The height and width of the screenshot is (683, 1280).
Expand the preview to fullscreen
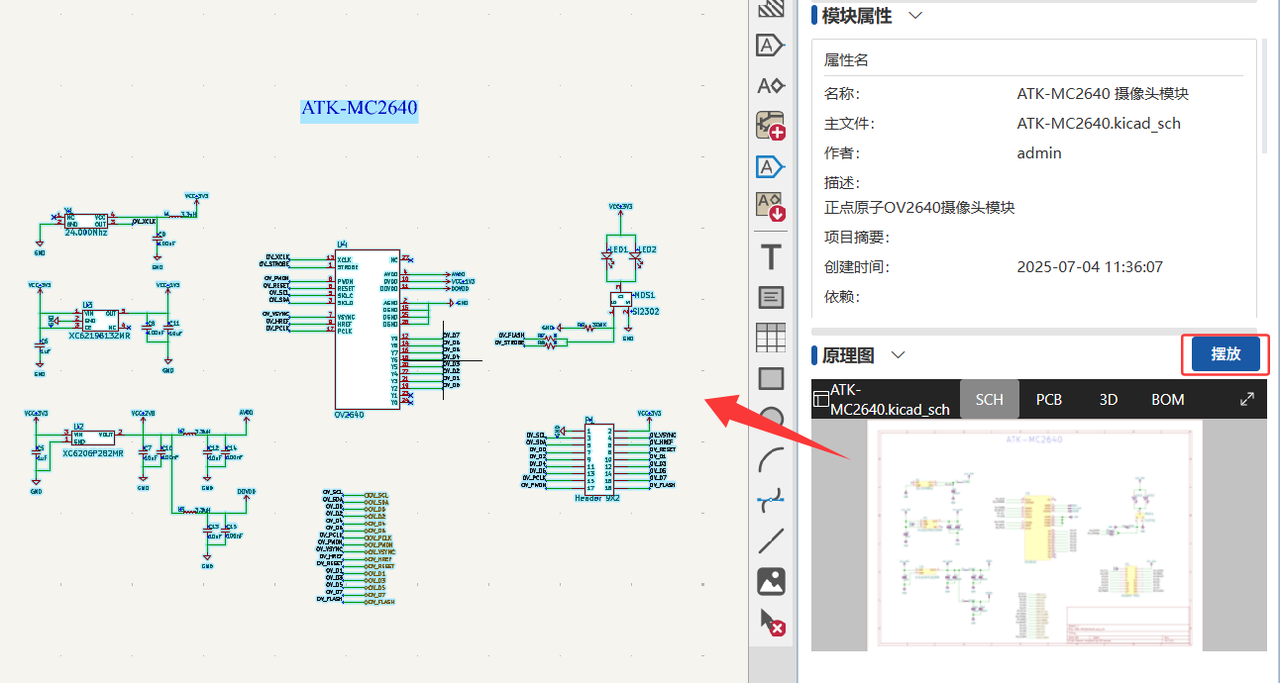click(x=1247, y=399)
